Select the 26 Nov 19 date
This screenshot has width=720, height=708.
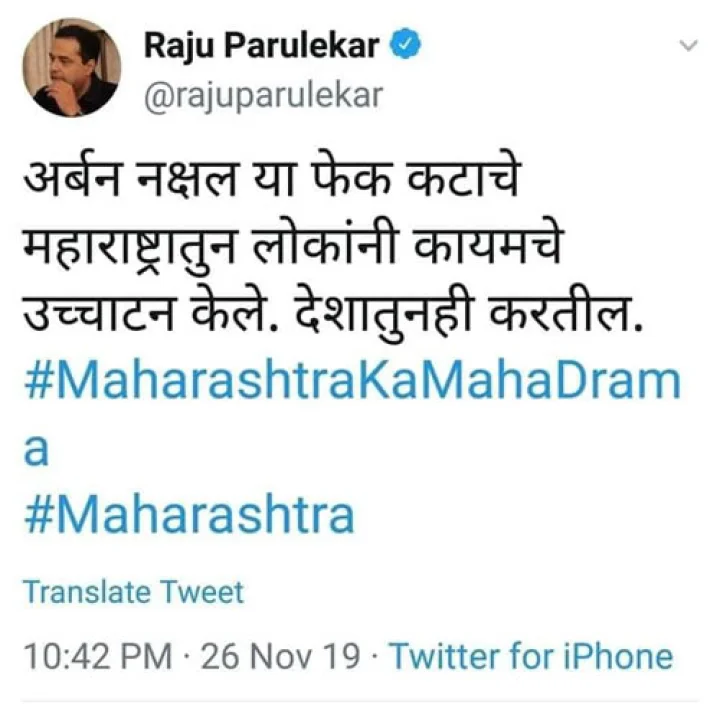280,656
